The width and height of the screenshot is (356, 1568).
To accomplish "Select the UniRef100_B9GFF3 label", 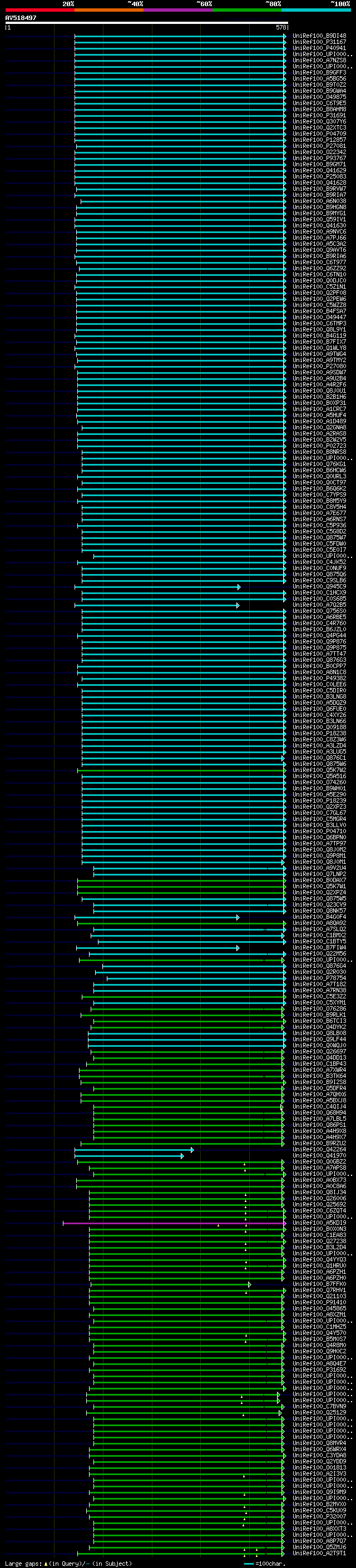I will tap(319, 72).
